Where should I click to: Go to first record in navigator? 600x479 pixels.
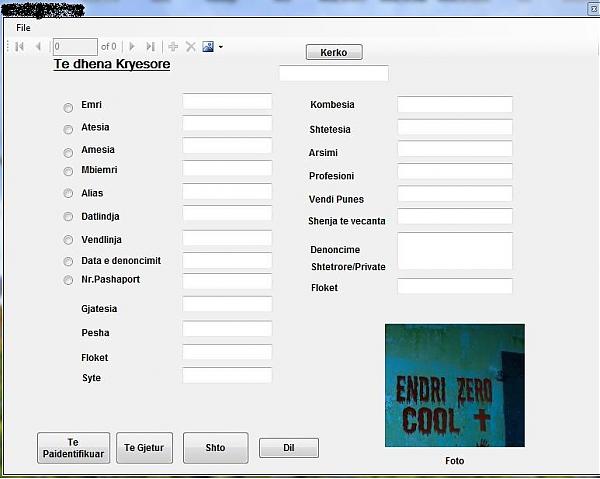point(20,47)
